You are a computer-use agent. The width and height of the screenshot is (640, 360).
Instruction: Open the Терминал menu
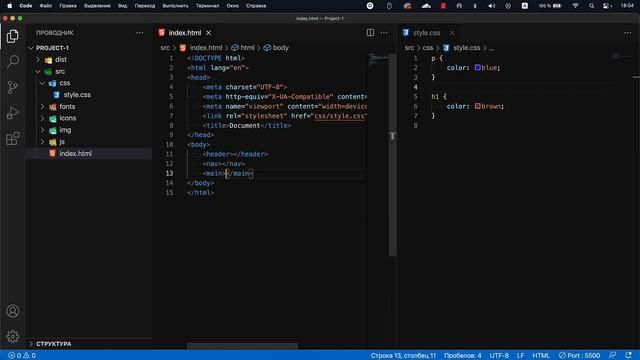[207, 6]
